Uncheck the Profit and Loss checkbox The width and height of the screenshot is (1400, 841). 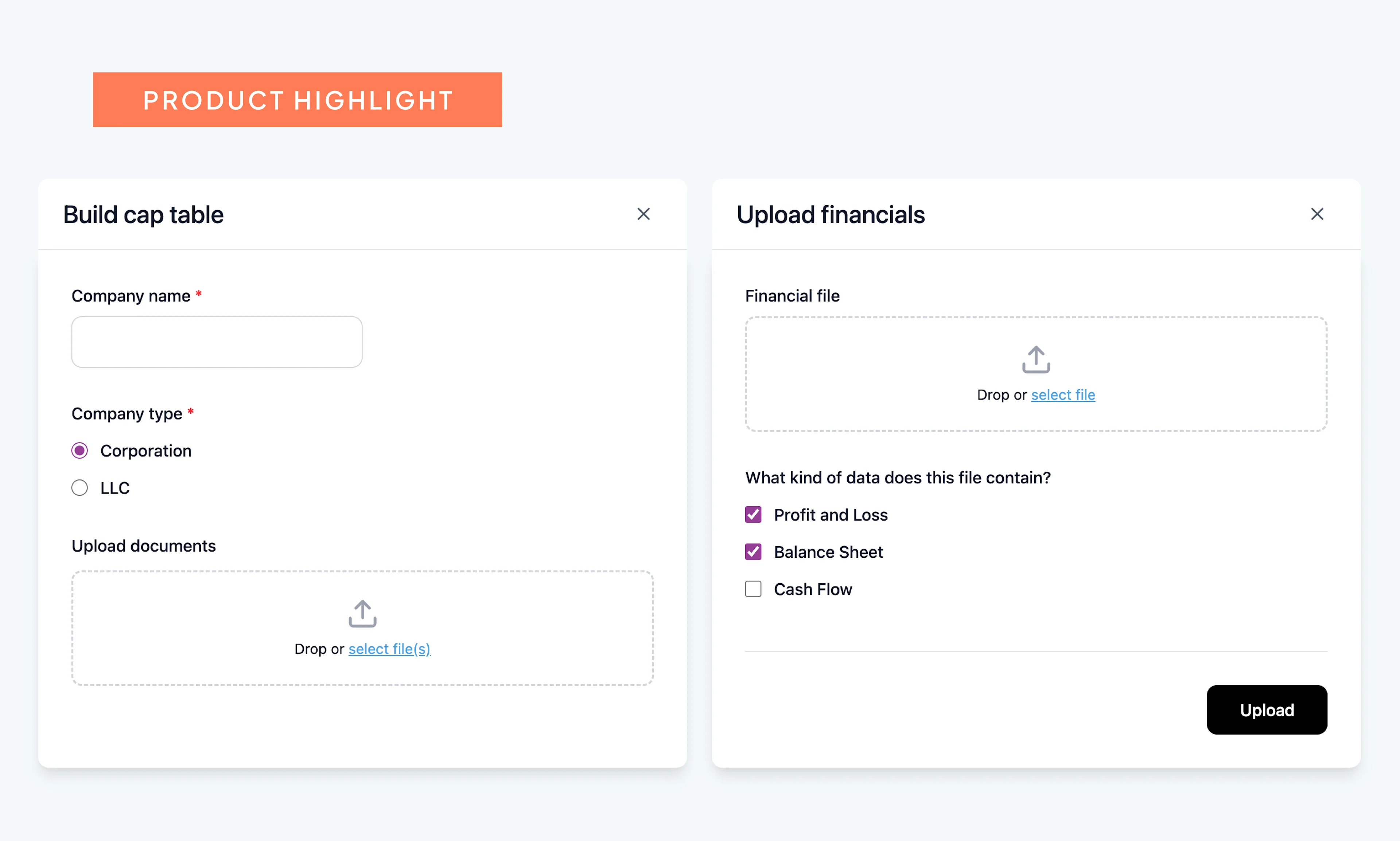tap(753, 515)
